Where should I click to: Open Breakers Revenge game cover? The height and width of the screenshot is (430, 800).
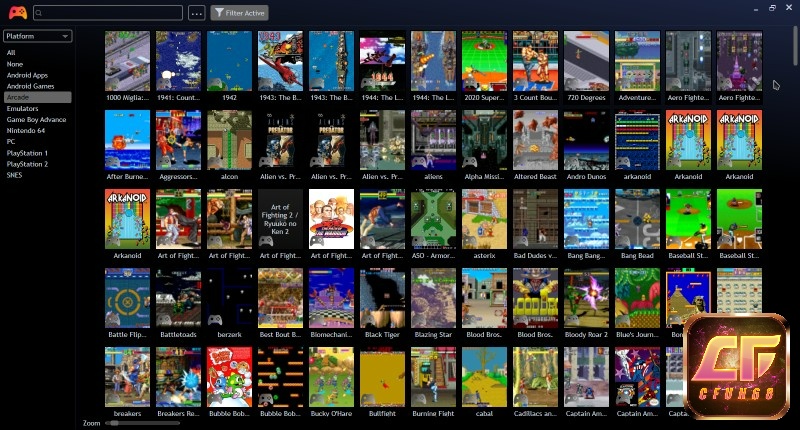click(x=179, y=377)
